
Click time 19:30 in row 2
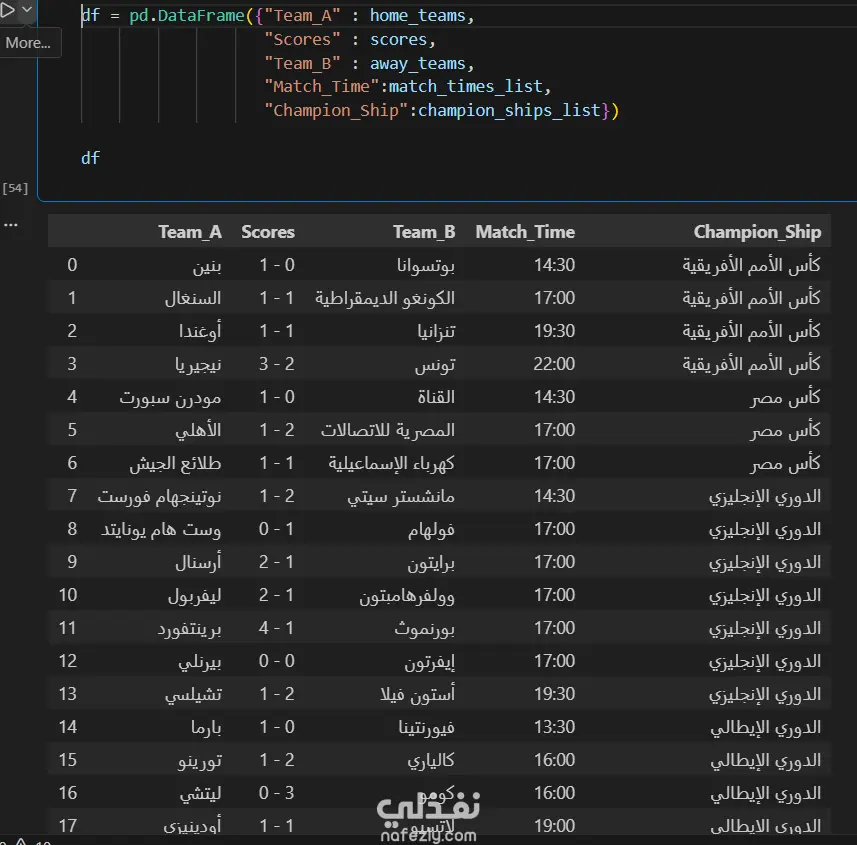click(554, 331)
